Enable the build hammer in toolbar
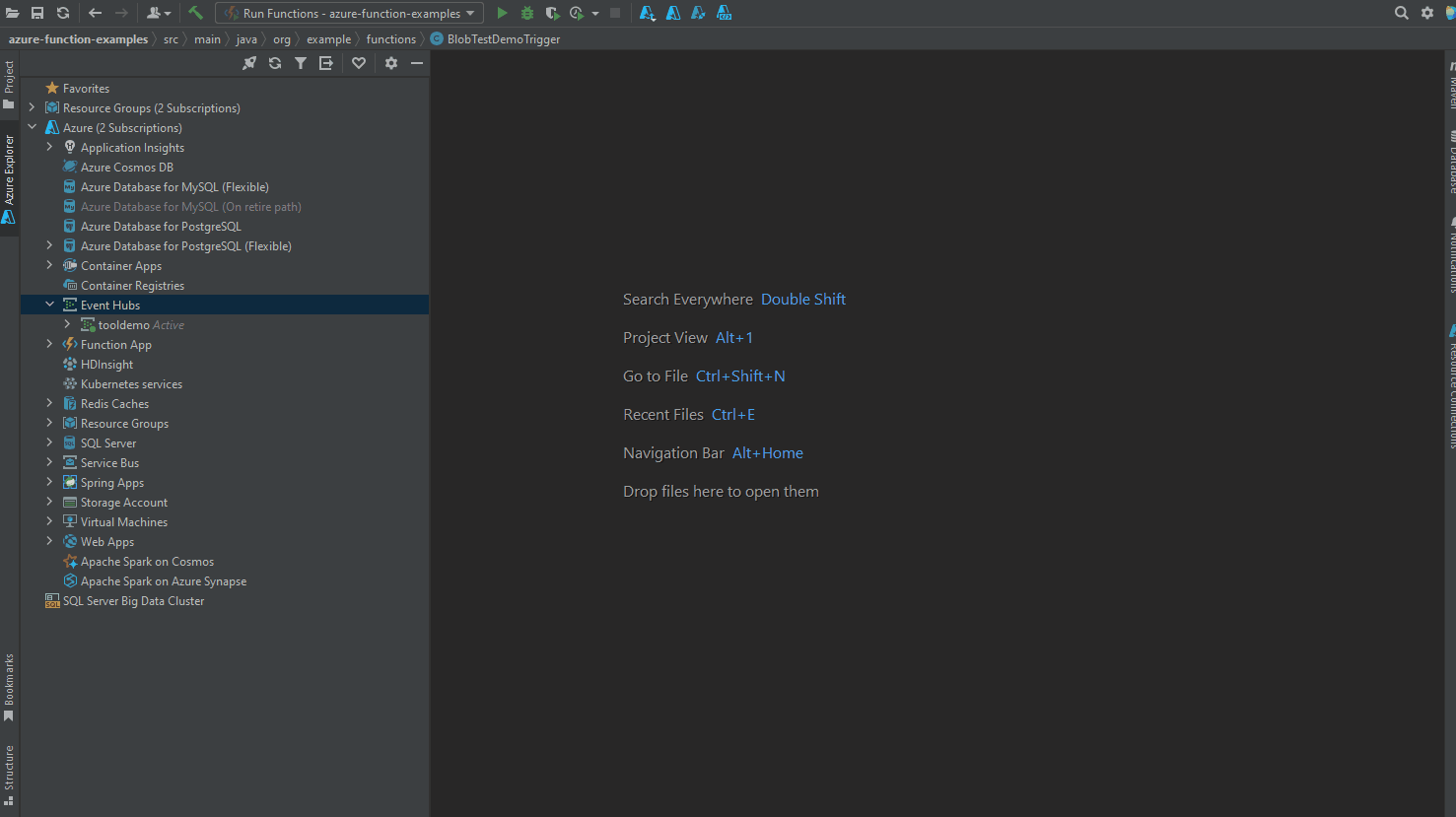Image resolution: width=1456 pixels, height=817 pixels. (194, 12)
